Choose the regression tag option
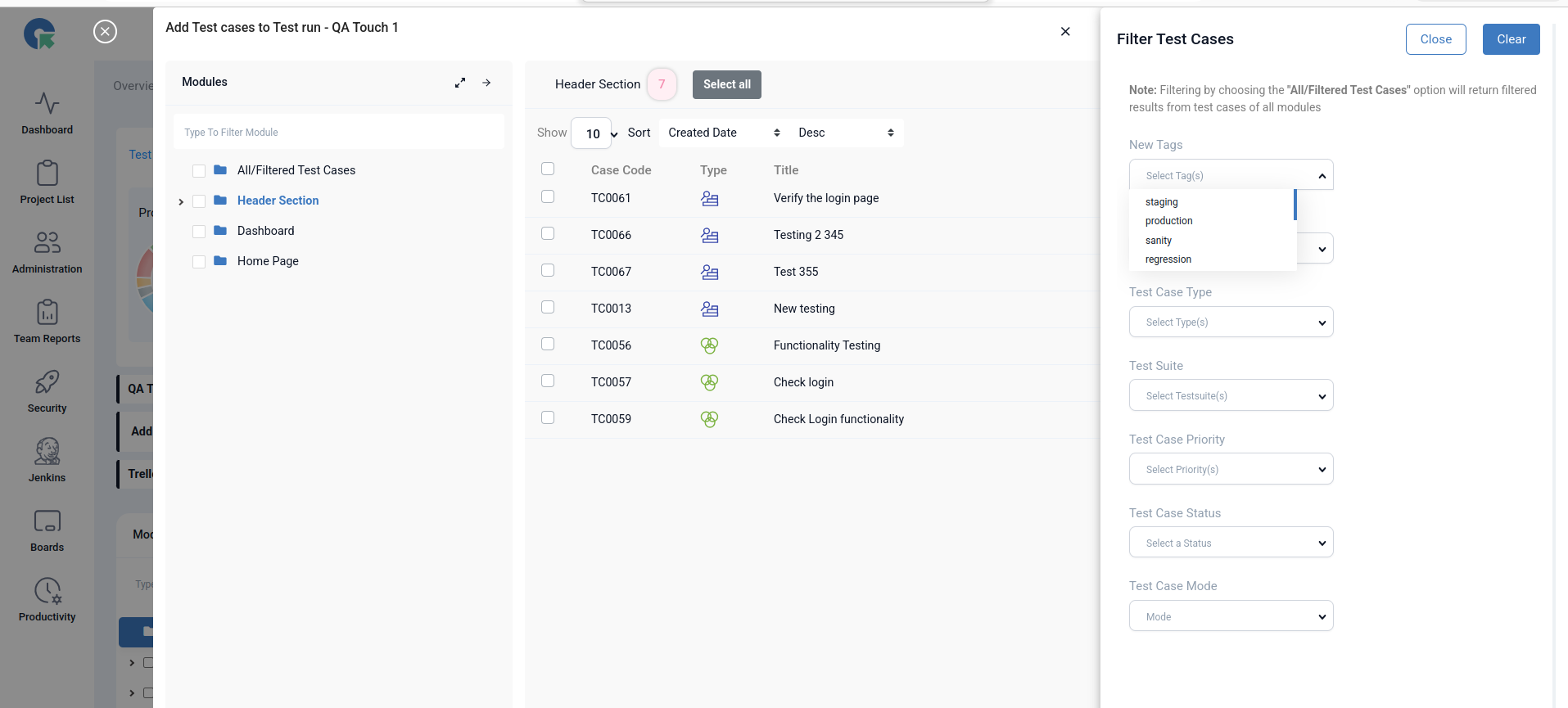 (x=1168, y=259)
